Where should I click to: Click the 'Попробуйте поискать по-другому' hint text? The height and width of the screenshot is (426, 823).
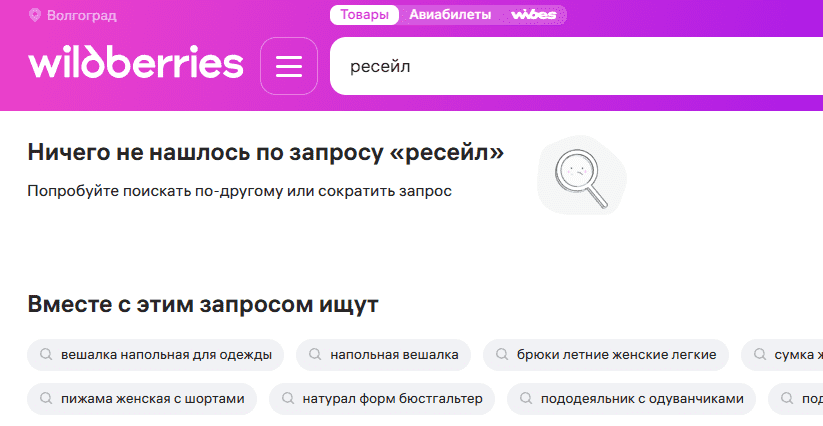[x=240, y=189]
